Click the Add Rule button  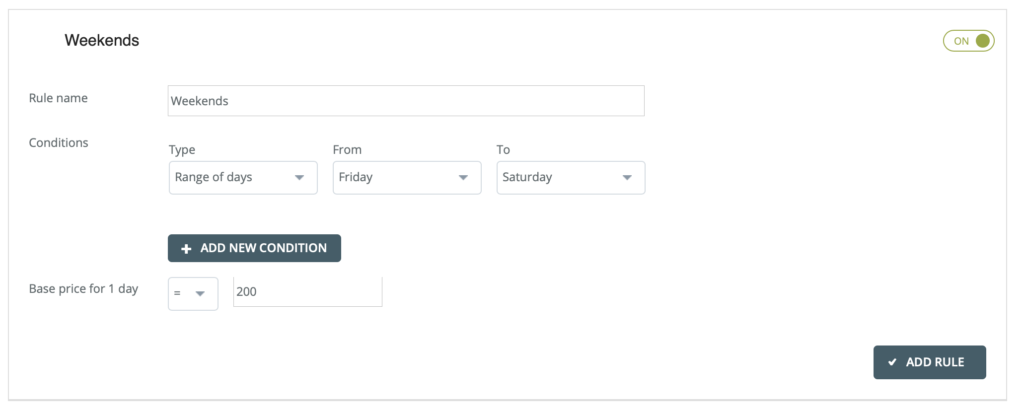[x=929, y=362]
